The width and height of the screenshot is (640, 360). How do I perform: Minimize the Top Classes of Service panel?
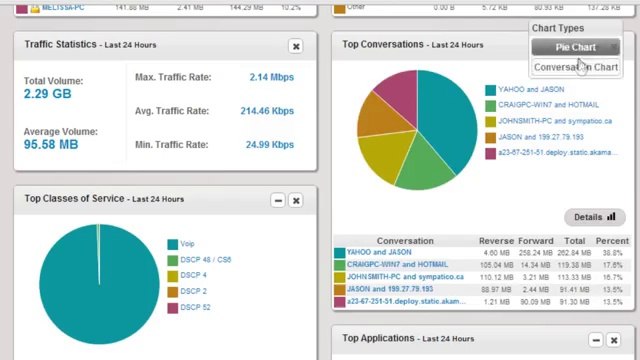[x=278, y=200]
